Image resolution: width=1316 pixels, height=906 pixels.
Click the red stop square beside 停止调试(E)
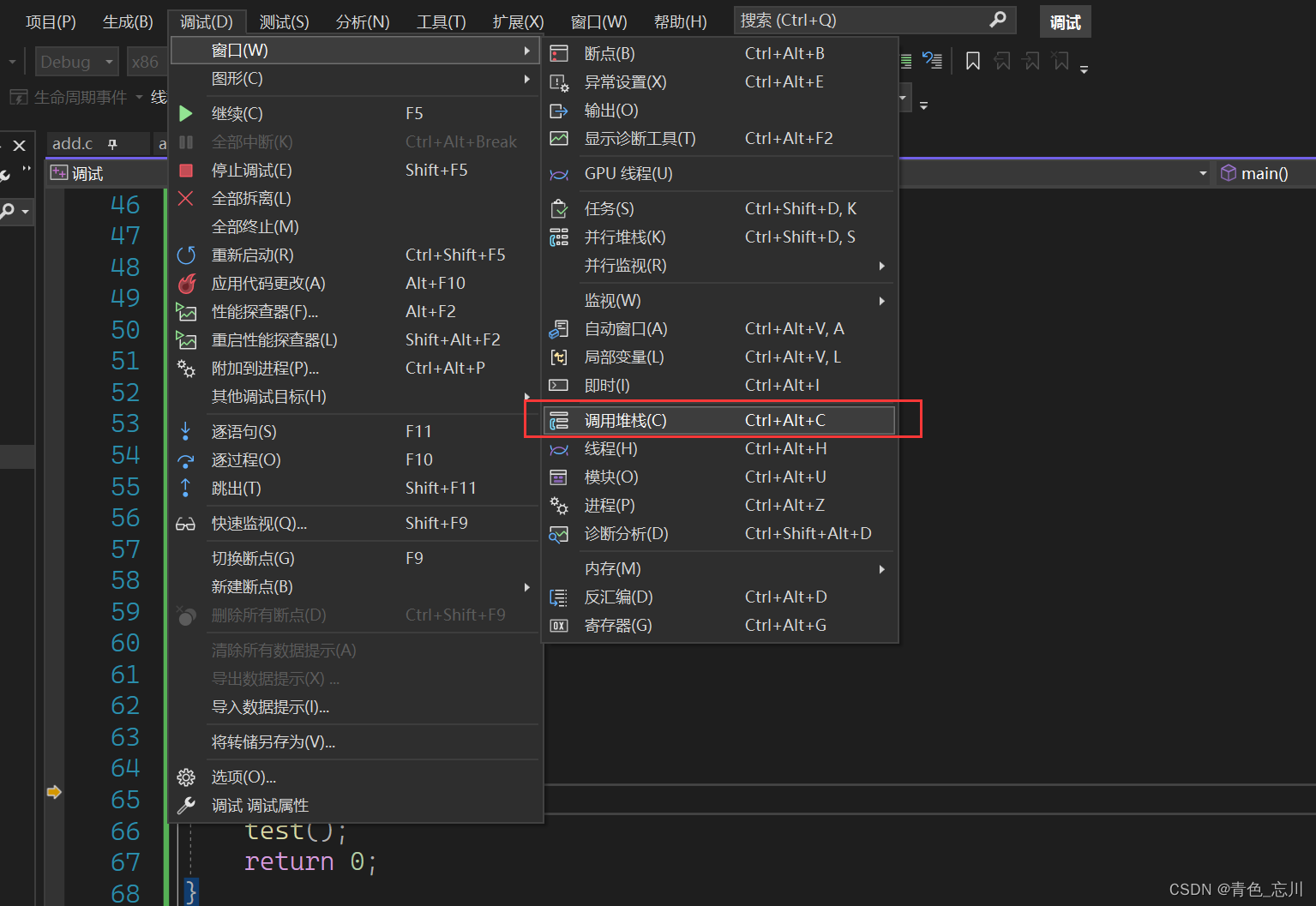pyautogui.click(x=185, y=170)
